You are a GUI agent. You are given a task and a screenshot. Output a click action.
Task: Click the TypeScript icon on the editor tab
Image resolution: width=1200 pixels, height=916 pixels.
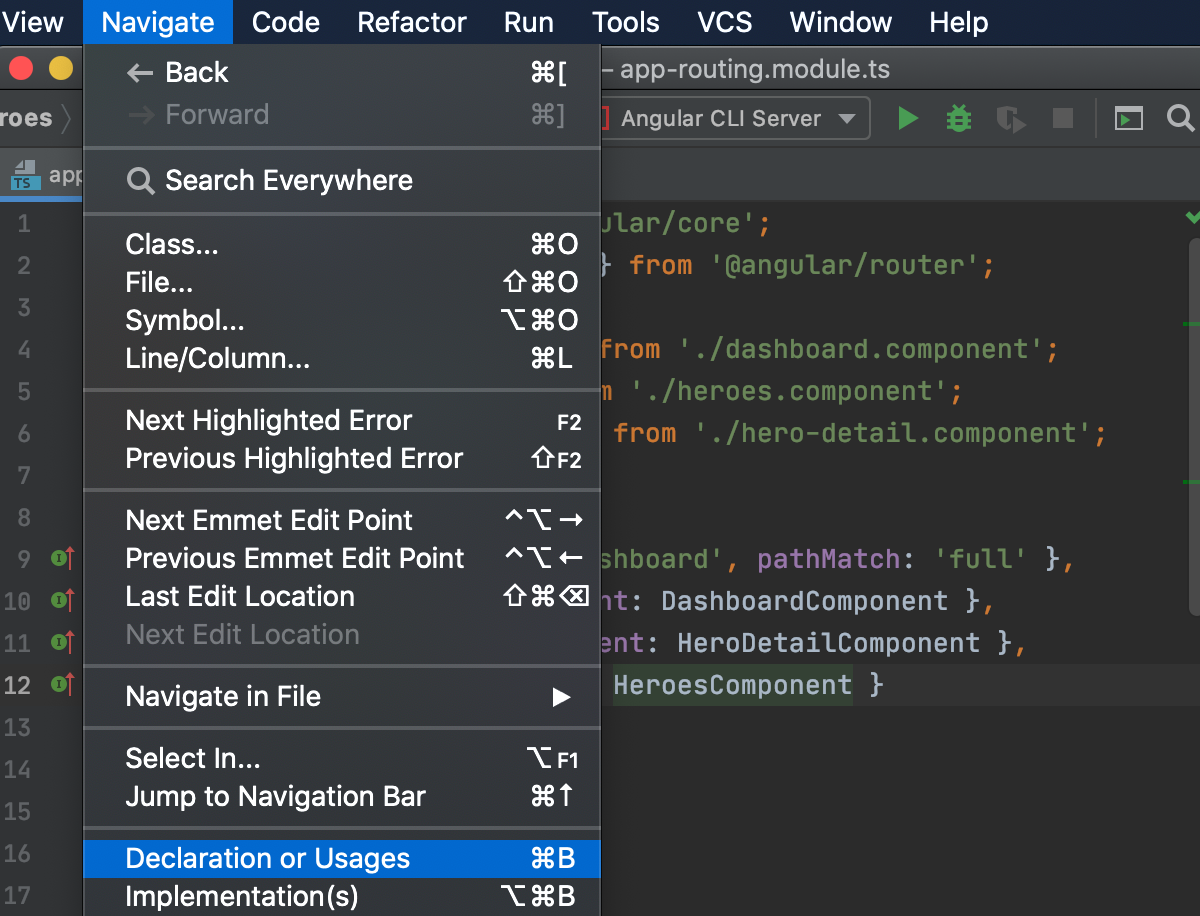pos(23,176)
